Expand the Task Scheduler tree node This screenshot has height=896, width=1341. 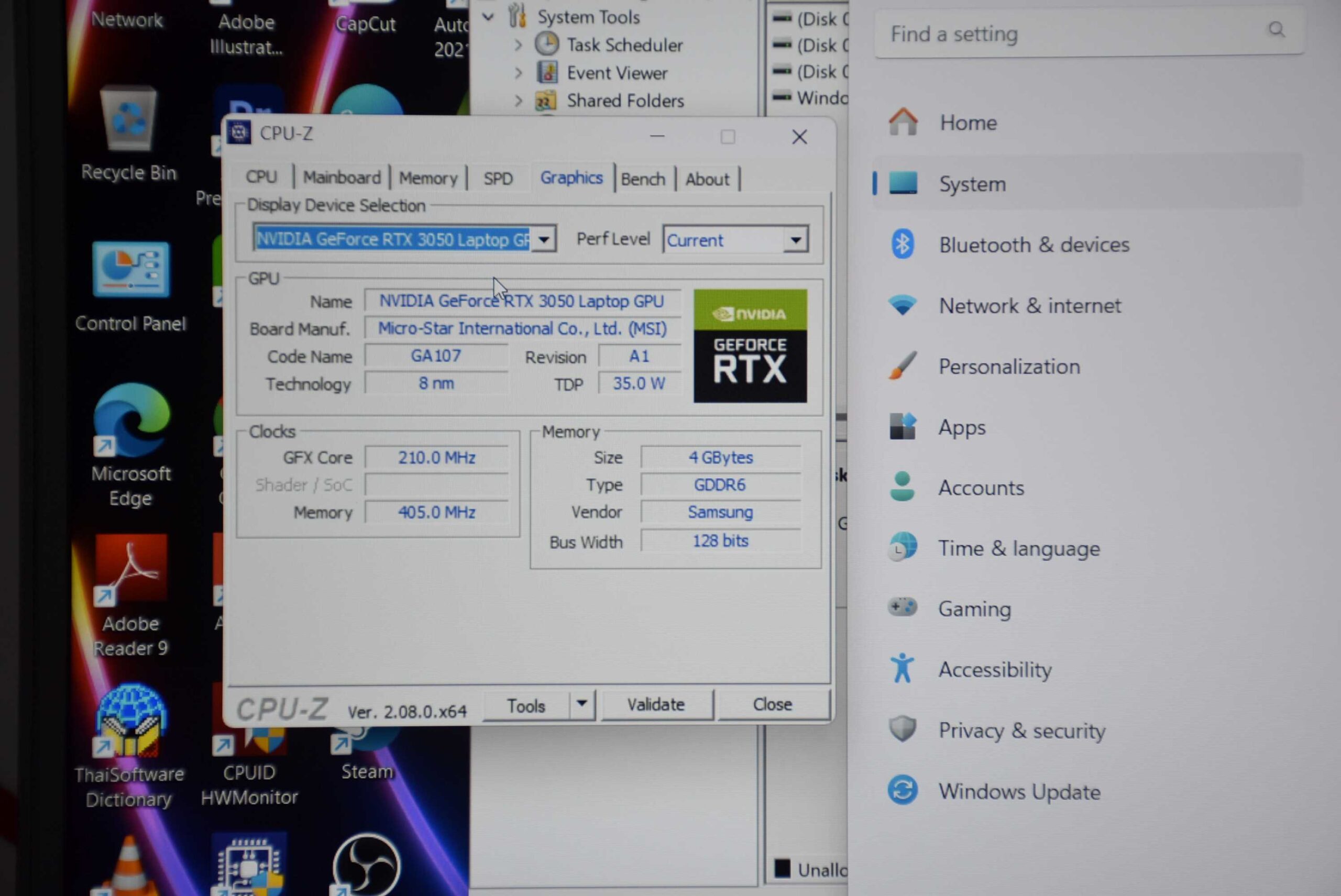pyautogui.click(x=518, y=45)
